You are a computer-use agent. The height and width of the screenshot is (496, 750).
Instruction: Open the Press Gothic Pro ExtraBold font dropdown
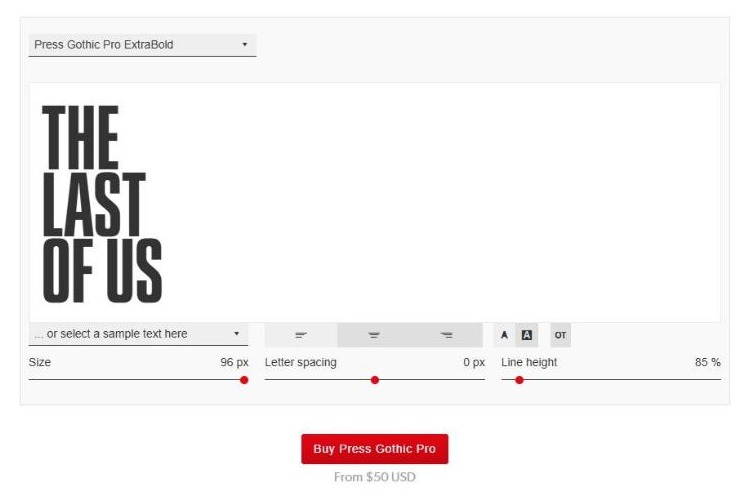point(142,45)
